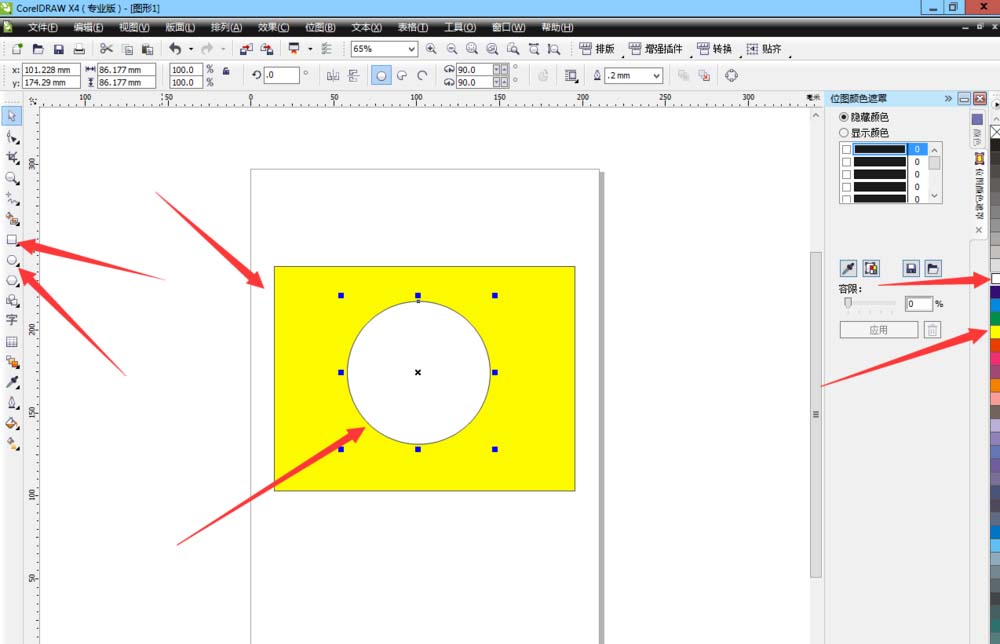Select the Ellipse tool in toolbox
This screenshot has width=1000, height=644.
point(12,260)
